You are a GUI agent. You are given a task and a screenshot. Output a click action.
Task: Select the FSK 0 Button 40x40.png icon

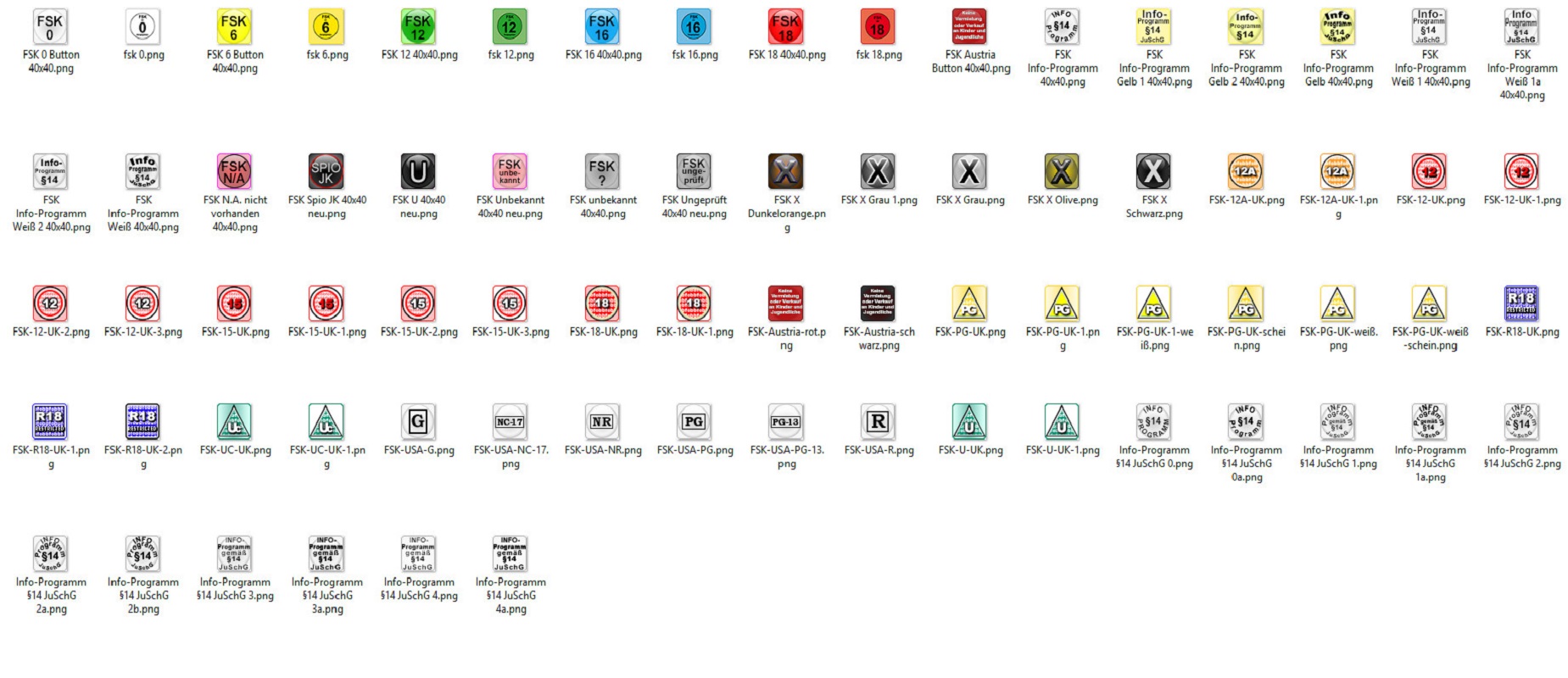tap(51, 27)
